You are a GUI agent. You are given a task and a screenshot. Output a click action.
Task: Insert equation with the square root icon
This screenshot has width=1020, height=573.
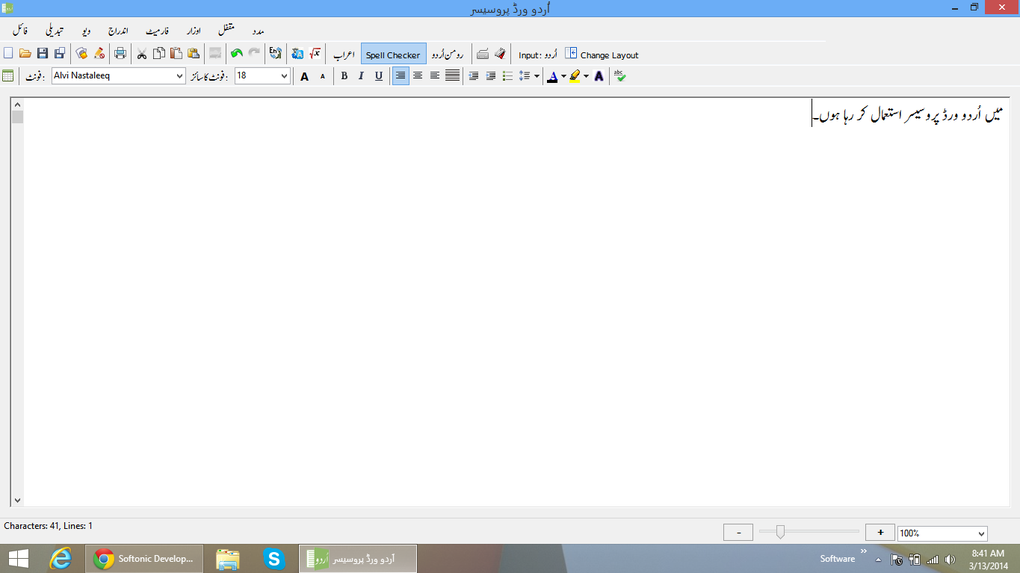[315, 53]
